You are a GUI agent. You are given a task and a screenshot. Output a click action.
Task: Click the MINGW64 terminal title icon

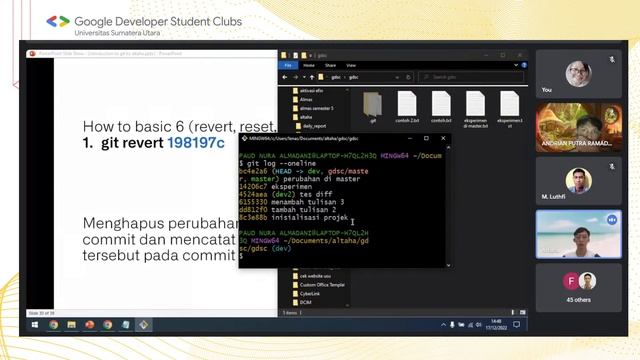(x=244, y=138)
